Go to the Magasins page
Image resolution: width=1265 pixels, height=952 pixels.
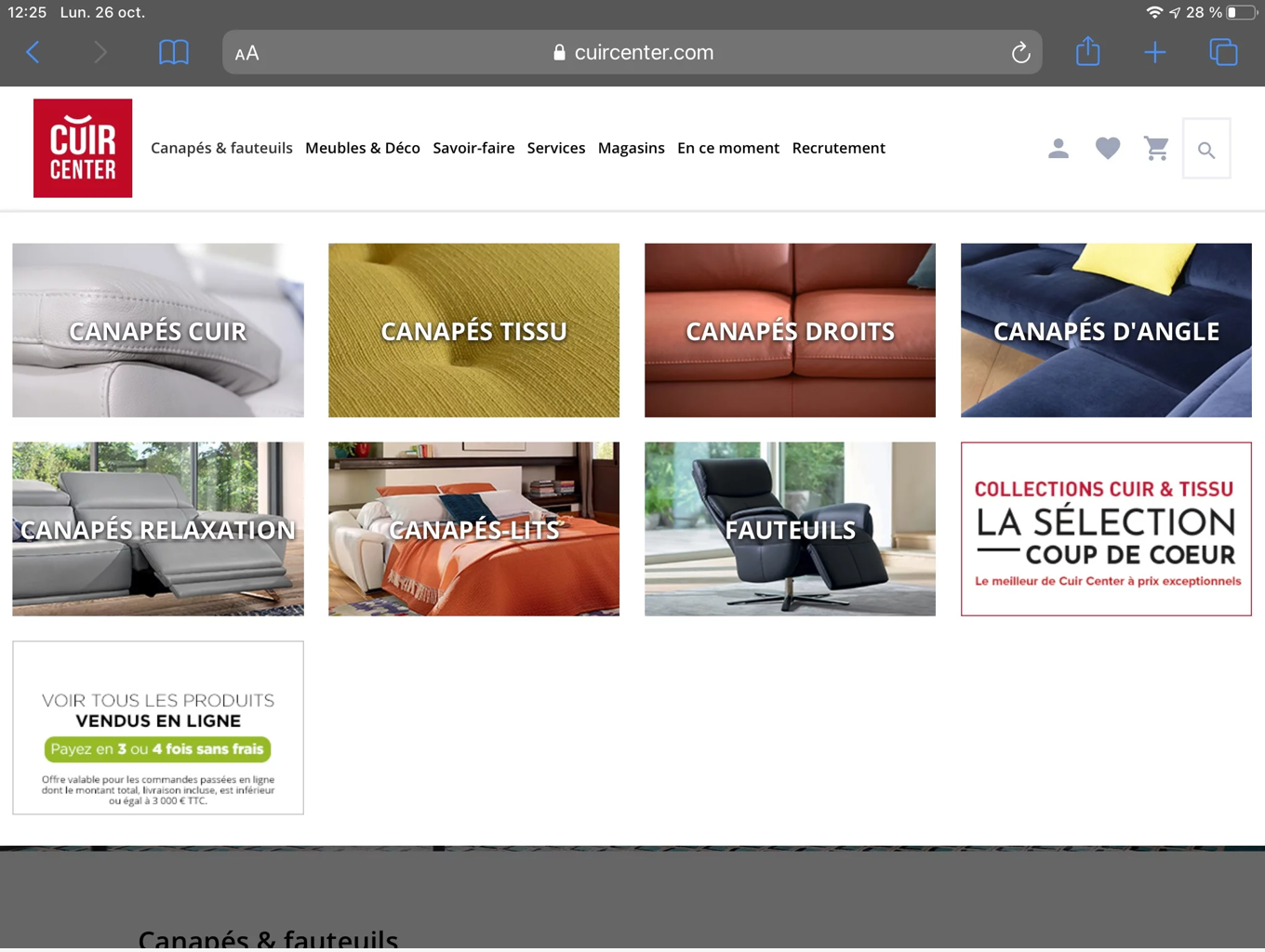631,149
